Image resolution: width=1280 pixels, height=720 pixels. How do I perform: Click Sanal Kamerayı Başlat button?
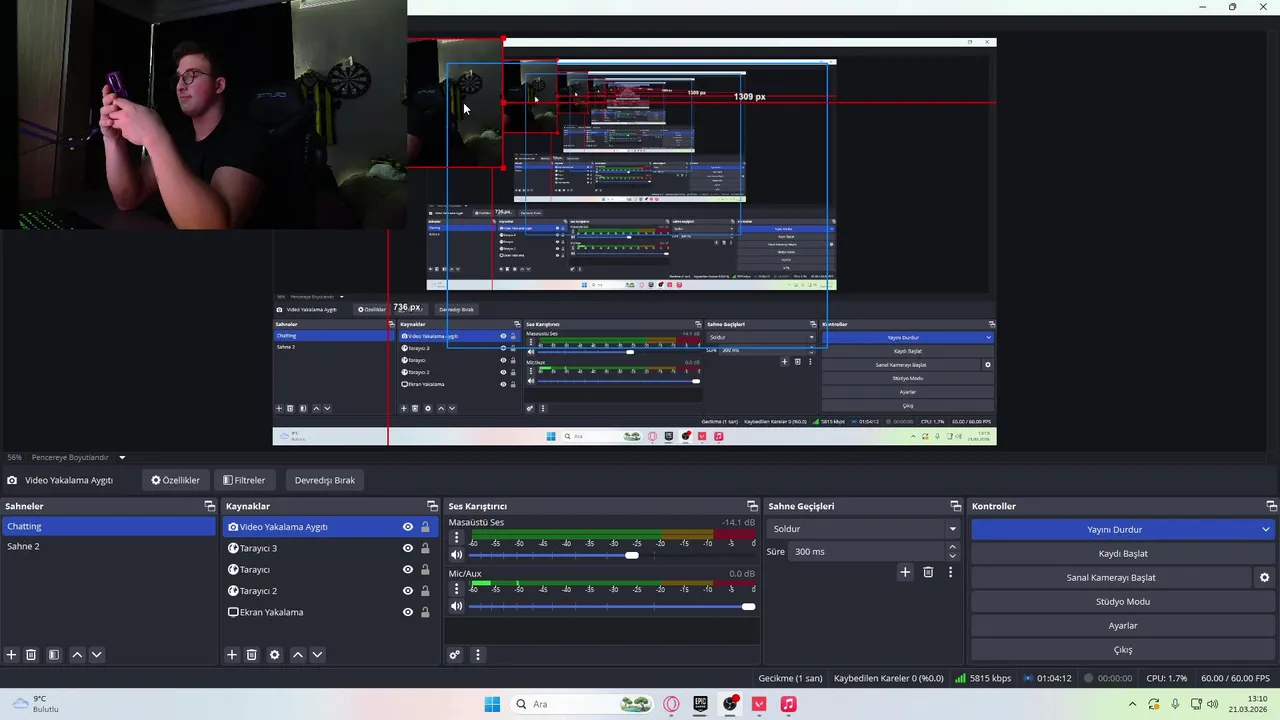(1111, 577)
